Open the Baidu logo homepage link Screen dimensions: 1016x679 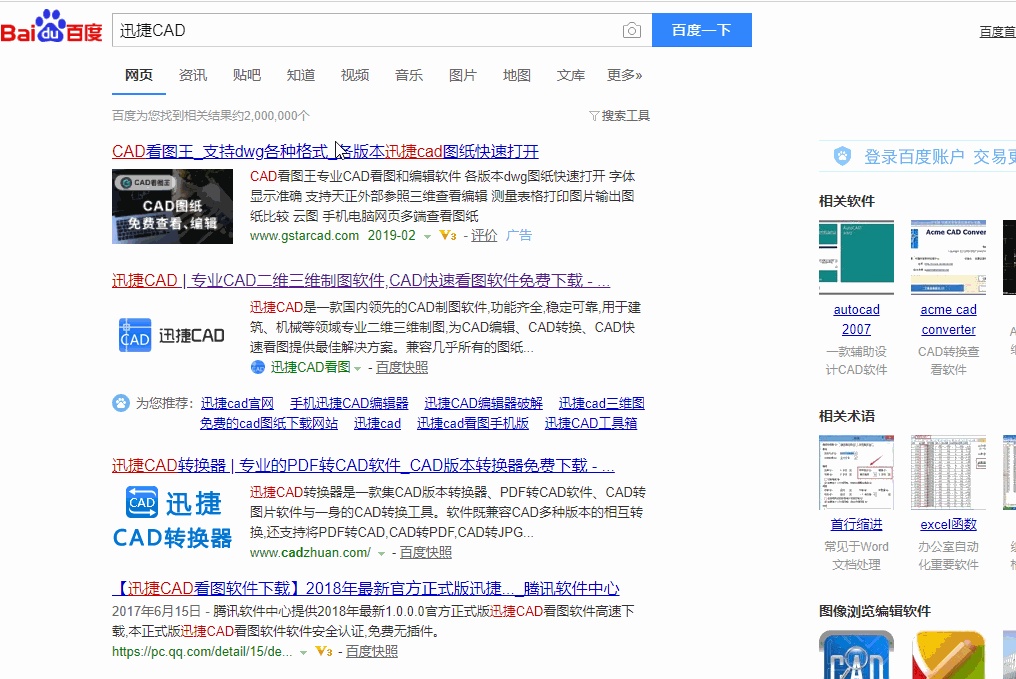[x=52, y=27]
